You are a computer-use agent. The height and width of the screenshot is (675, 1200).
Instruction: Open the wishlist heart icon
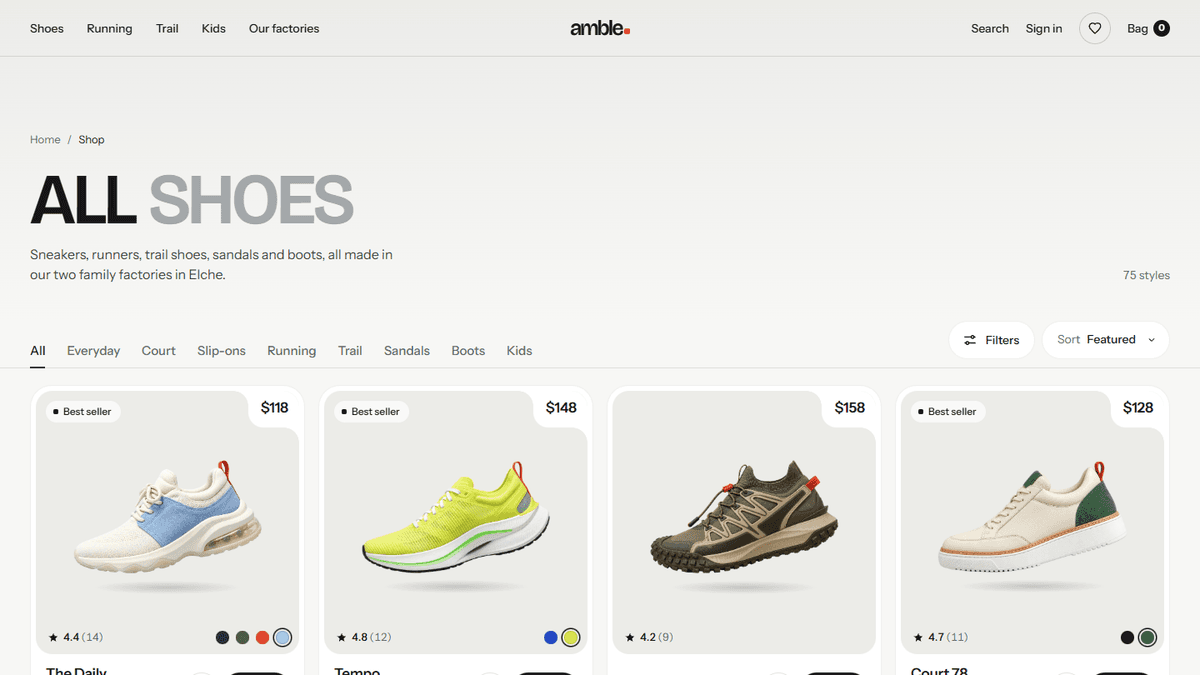pos(1095,28)
